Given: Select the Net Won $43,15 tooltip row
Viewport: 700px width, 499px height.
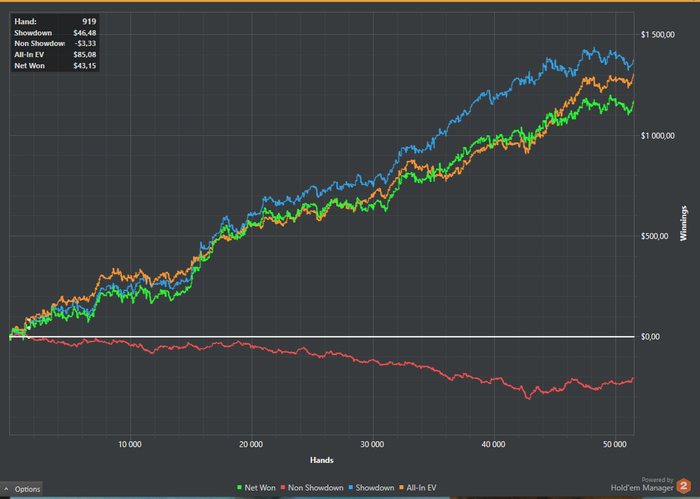Looking at the screenshot, I should click(x=55, y=66).
